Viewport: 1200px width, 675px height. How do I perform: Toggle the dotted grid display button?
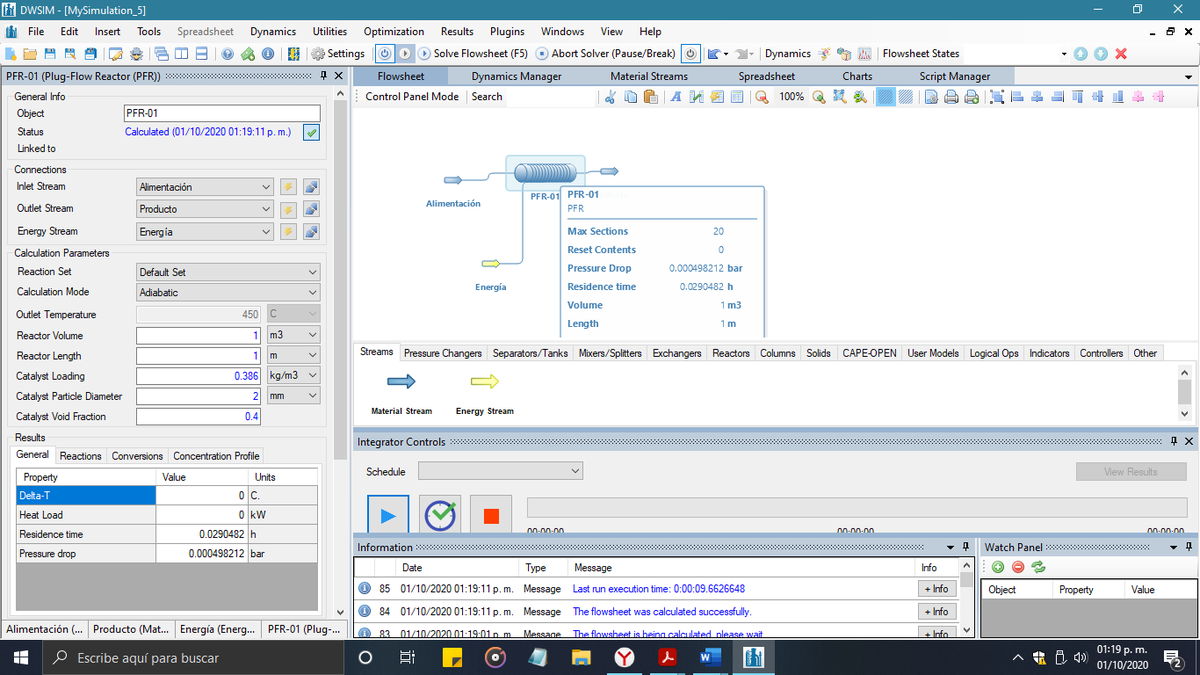pos(906,97)
